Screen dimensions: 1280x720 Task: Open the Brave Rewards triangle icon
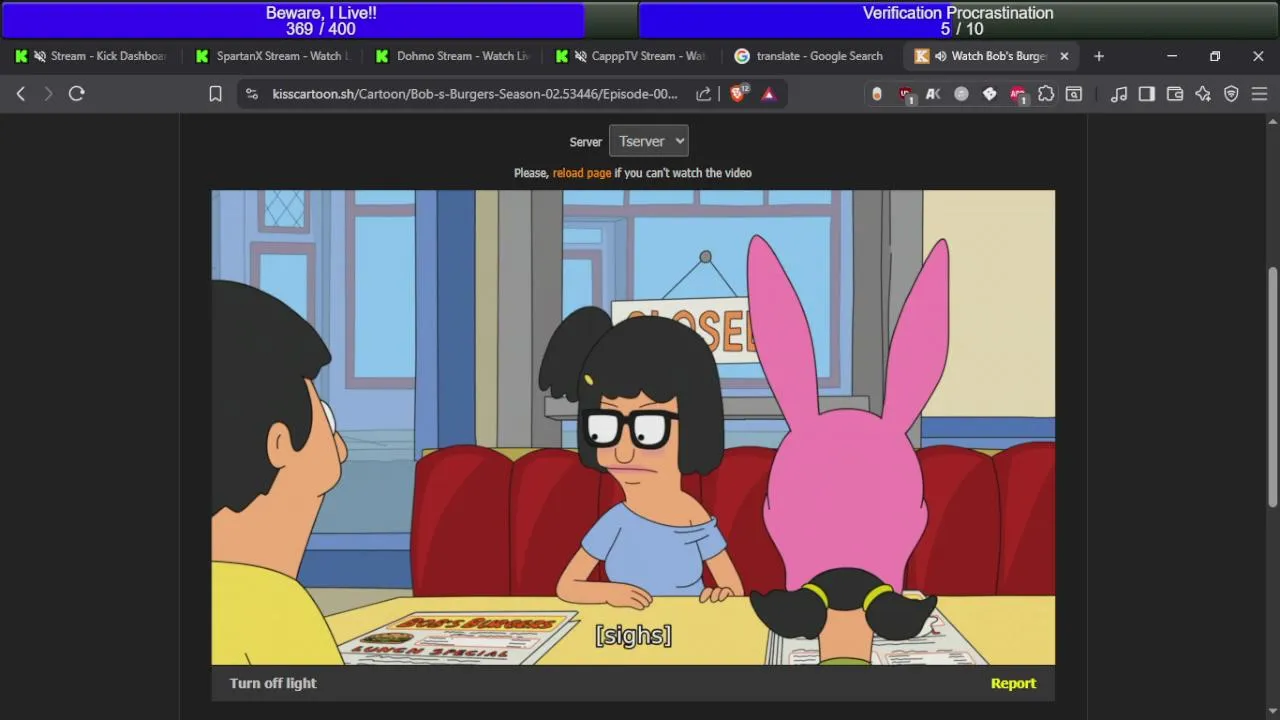(x=769, y=94)
